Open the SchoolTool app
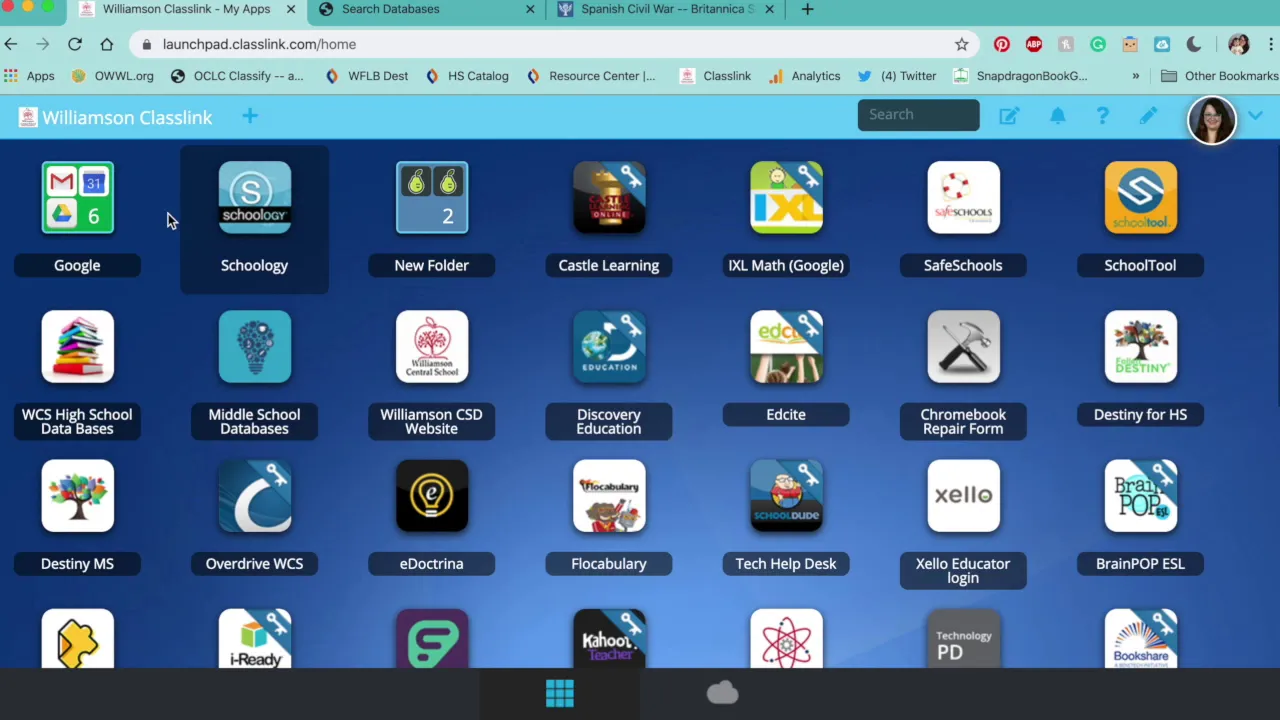 1140,197
